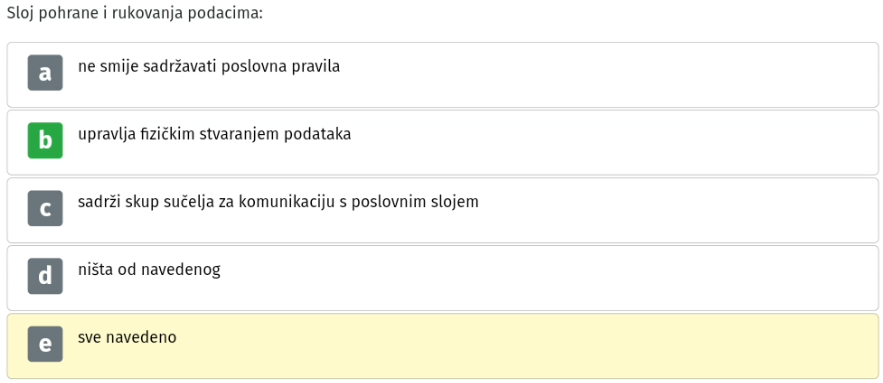Select answer 'ne smije sadržavati poslovna pravila'
Image resolution: width=883 pixels, height=383 pixels.
pos(209,67)
